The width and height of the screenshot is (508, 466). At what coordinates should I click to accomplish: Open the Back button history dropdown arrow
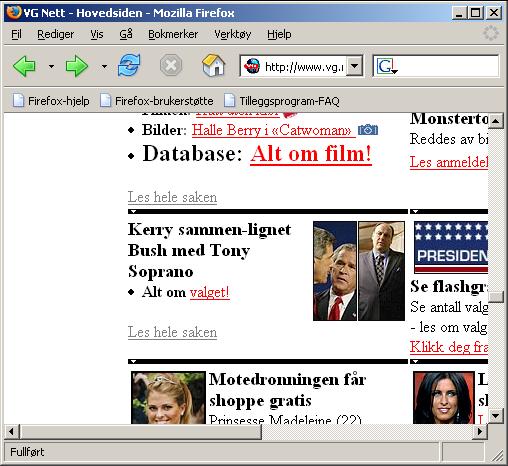point(51,66)
